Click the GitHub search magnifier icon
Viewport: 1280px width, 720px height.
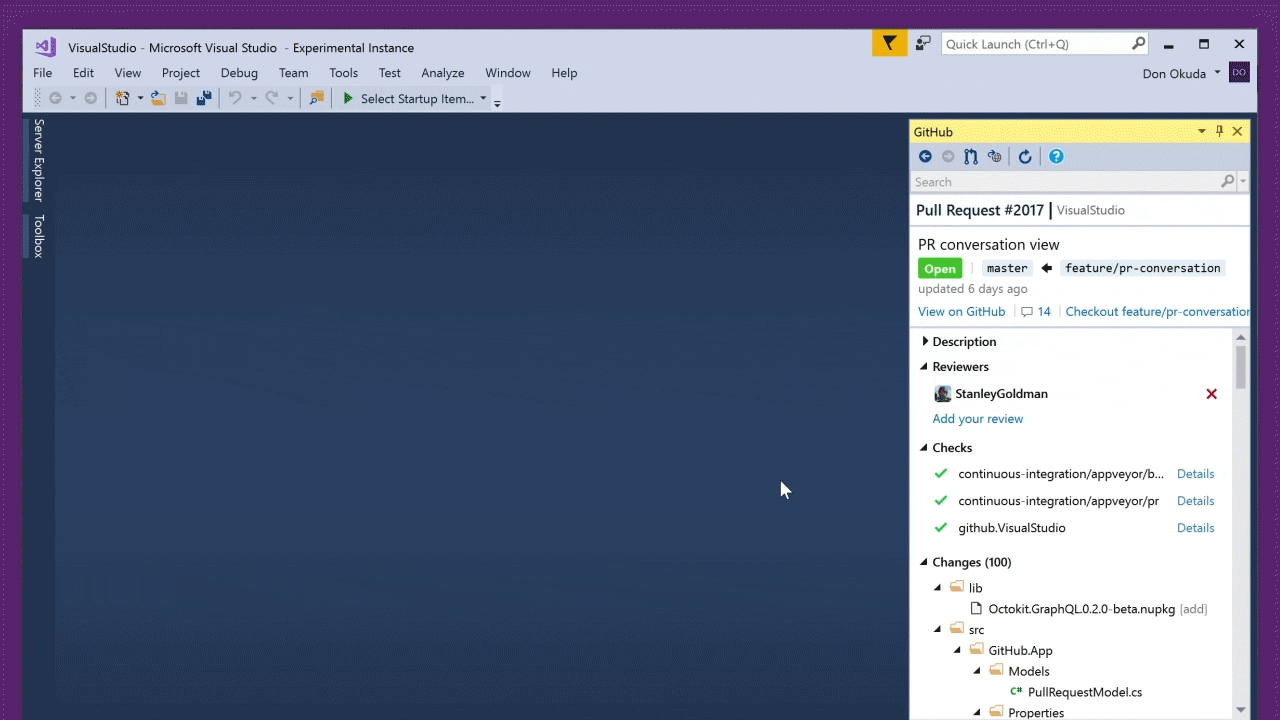1228,182
